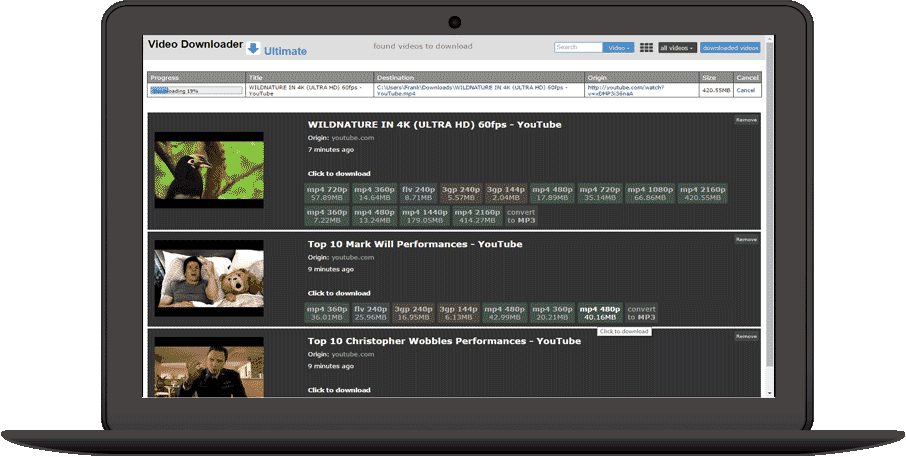Cancel the WILDNATURE download in progress
This screenshot has height=457, width=906.
pyautogui.click(x=745, y=91)
